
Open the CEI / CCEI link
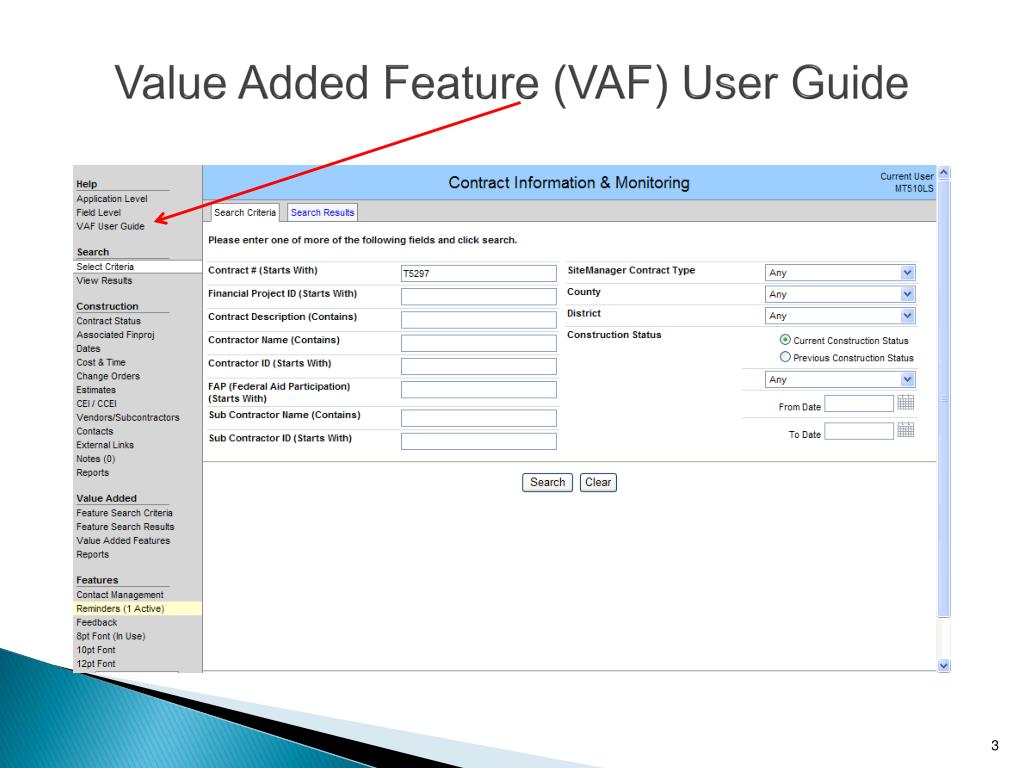pos(96,403)
